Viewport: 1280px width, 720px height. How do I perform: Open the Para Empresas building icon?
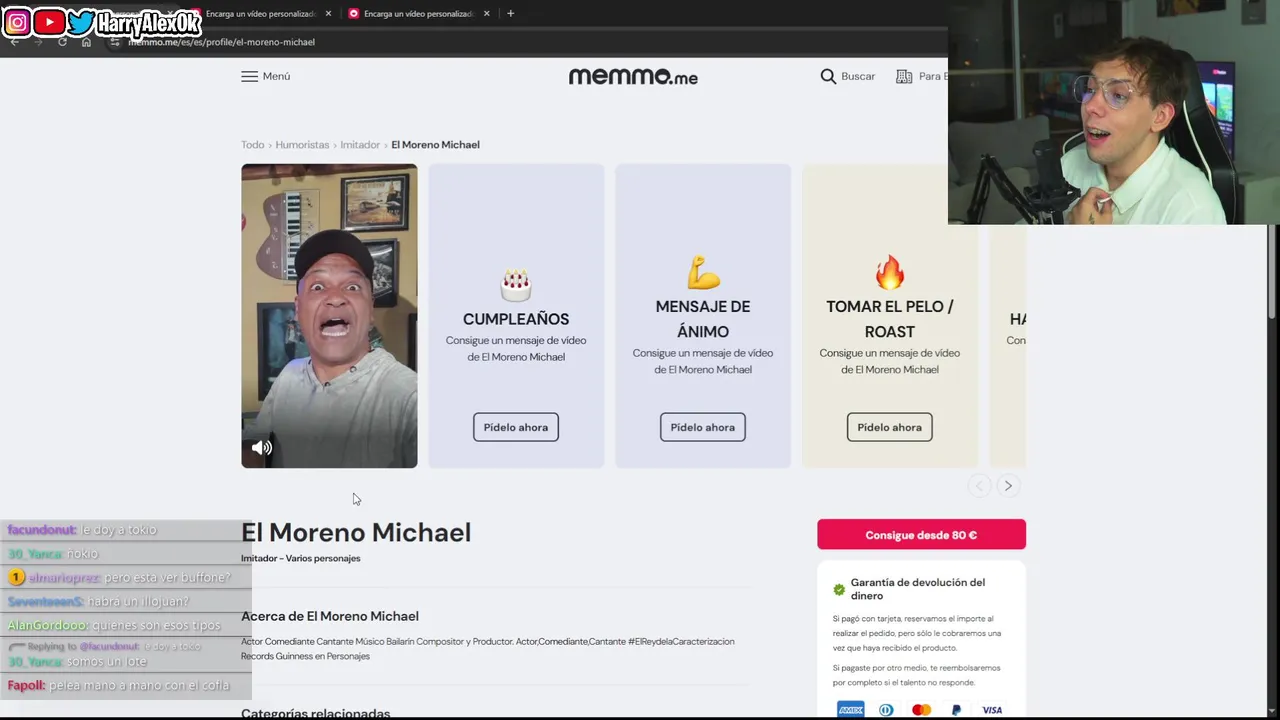904,76
